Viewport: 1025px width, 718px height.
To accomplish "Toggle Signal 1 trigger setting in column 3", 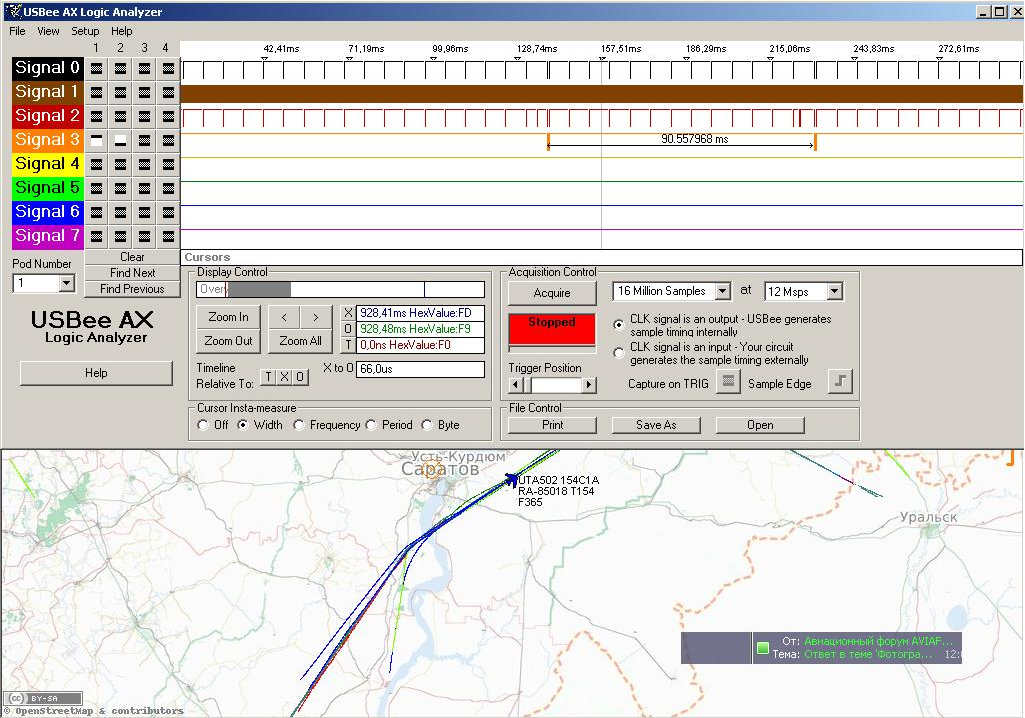I will (144, 92).
